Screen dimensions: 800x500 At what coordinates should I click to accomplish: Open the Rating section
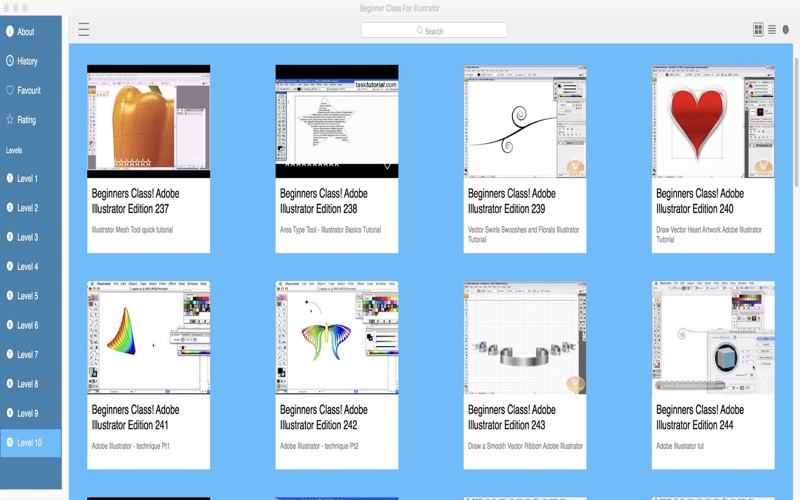pyautogui.click(x=31, y=120)
